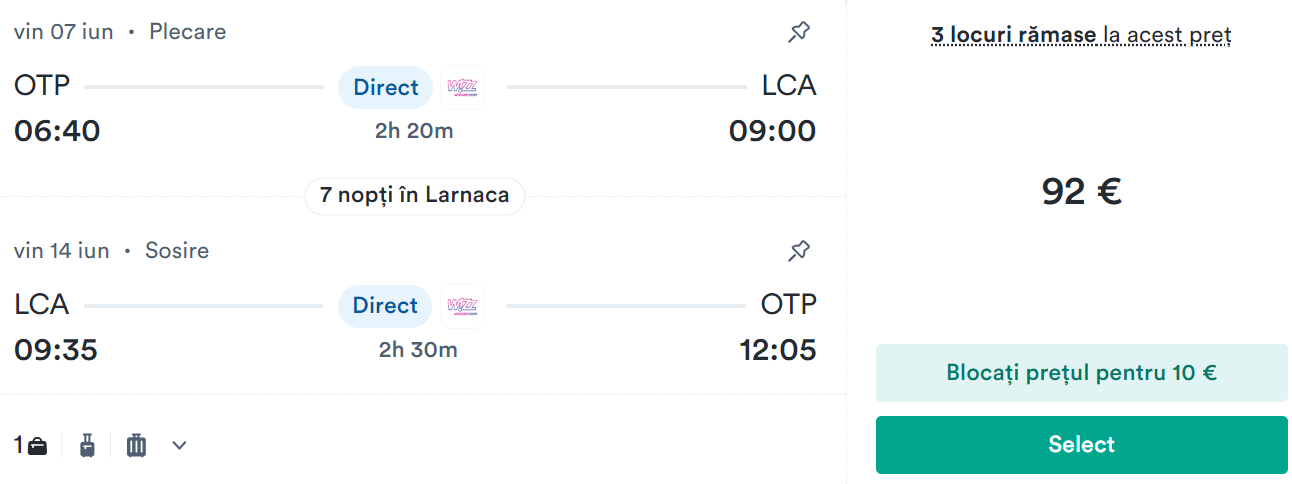1292x484 pixels.
Task: Click the checked luggage icon
Action: coord(137,445)
